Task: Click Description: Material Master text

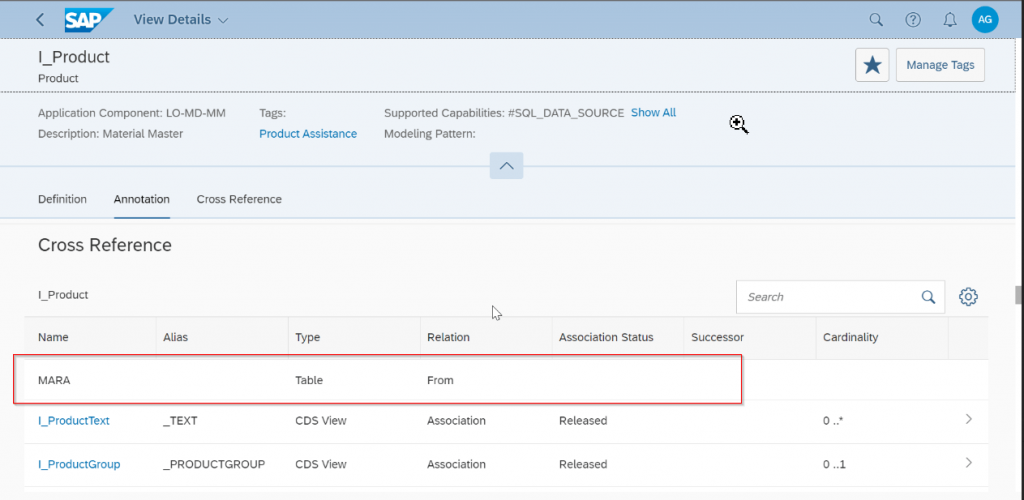Action: point(110,134)
